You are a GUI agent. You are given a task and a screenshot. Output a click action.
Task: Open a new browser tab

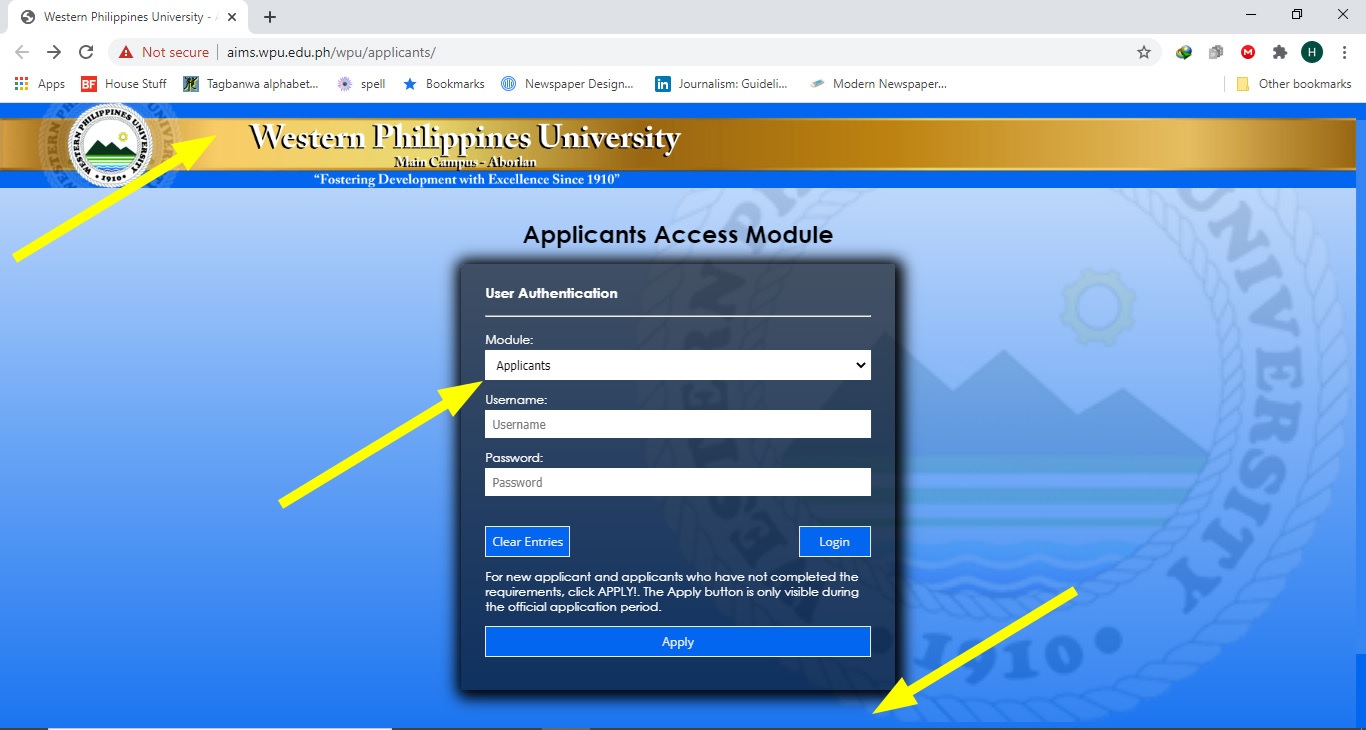pos(270,17)
